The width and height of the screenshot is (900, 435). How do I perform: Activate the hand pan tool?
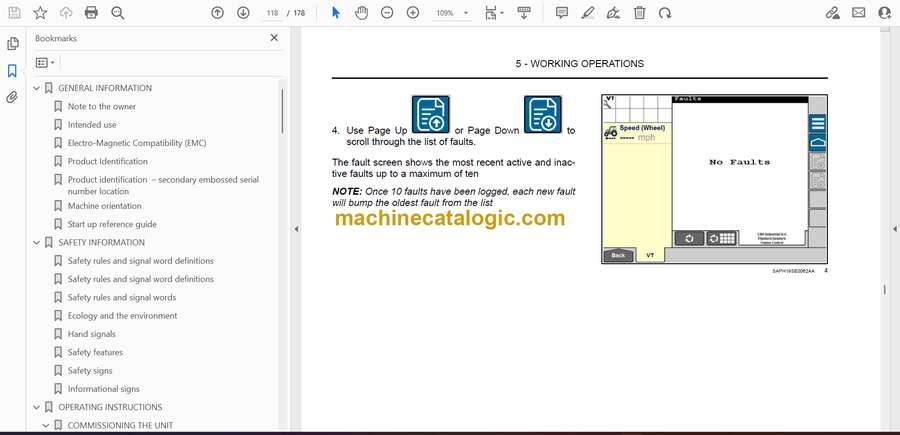pyautogui.click(x=361, y=13)
